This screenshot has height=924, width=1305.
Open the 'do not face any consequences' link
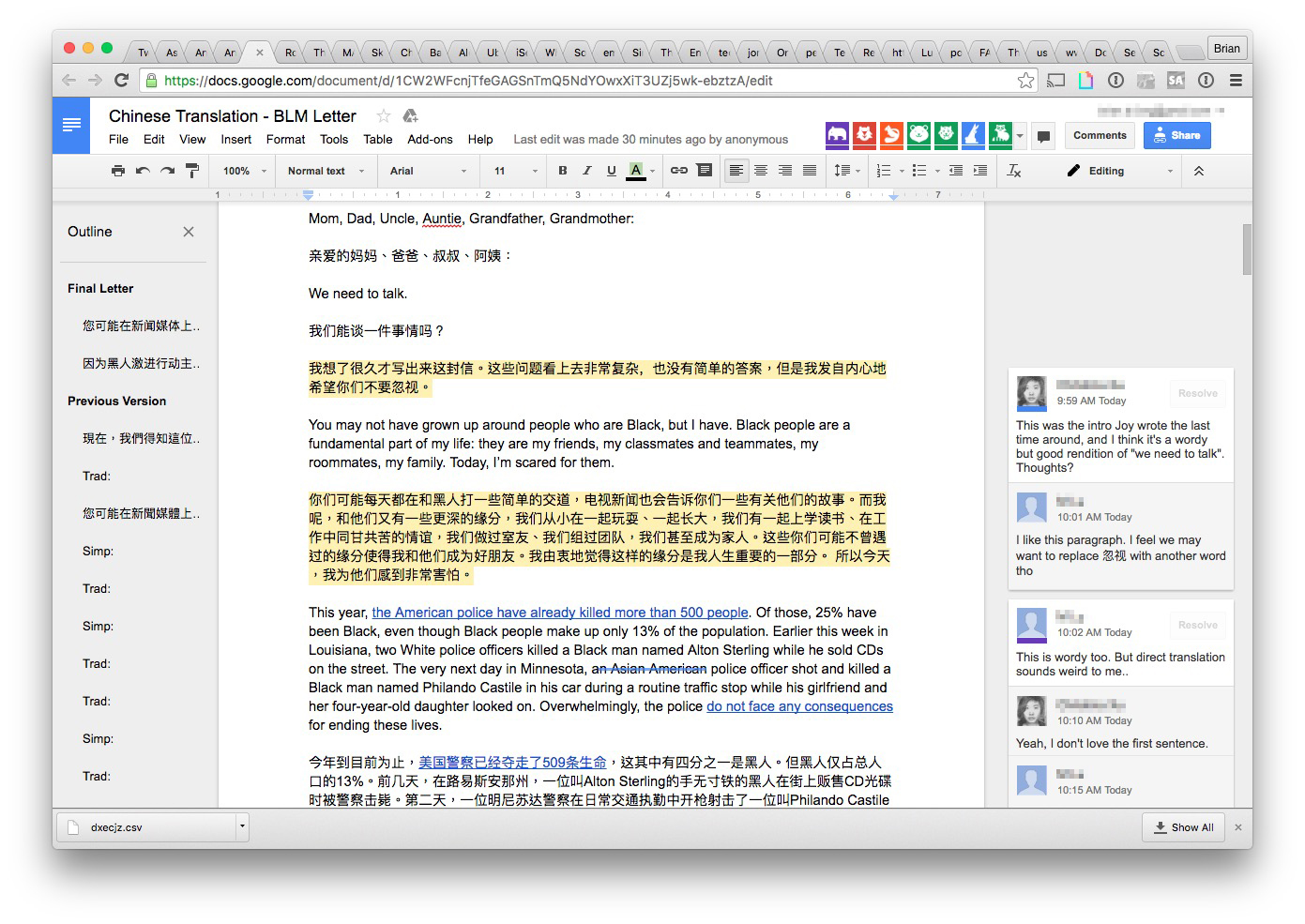(x=799, y=706)
